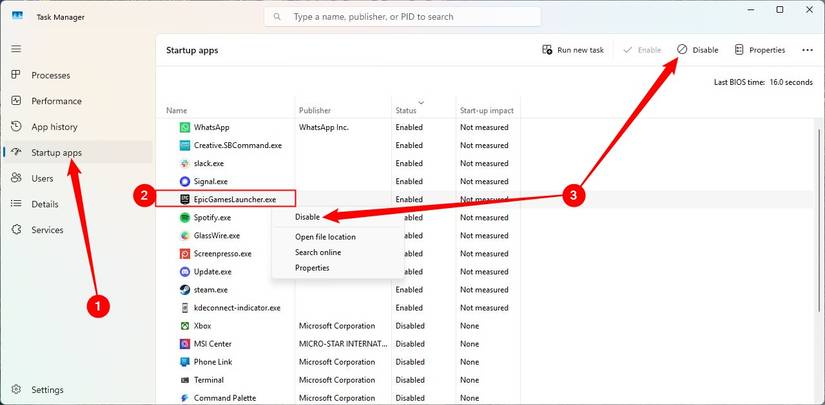Click the Settings label in sidebar
Image resolution: width=825 pixels, height=405 pixels.
click(x=47, y=390)
